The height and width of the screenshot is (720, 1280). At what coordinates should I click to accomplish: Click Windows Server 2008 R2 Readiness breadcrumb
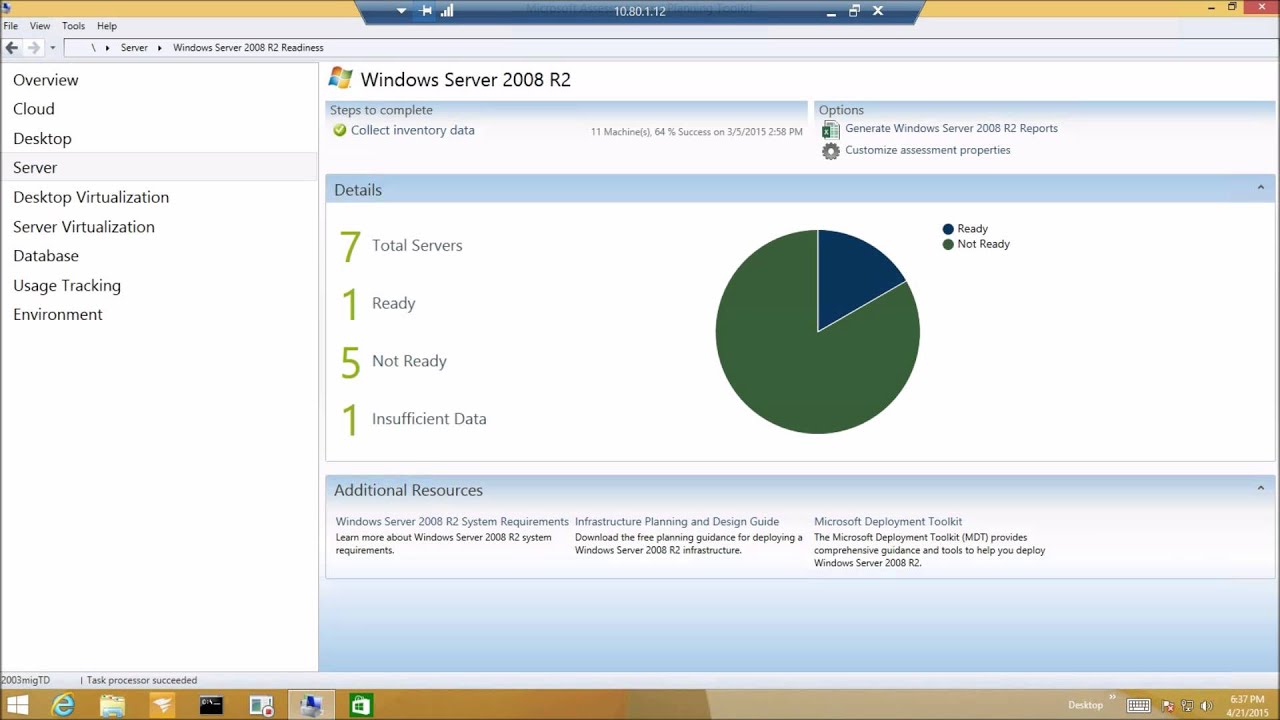248,48
